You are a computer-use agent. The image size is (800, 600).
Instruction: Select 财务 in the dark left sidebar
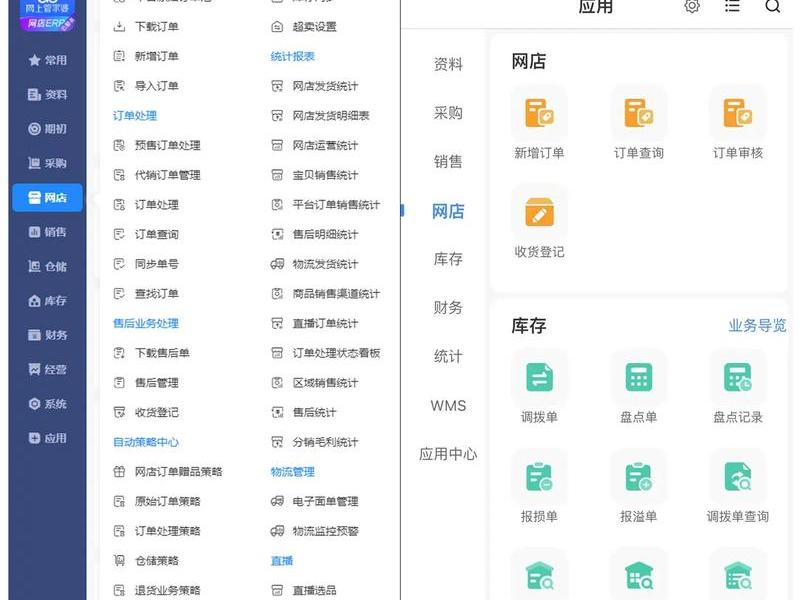click(x=47, y=335)
